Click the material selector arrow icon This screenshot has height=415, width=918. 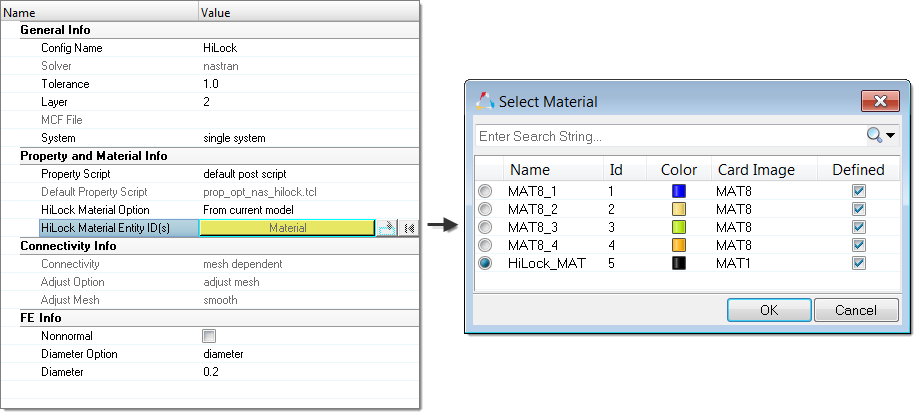pyautogui.click(x=387, y=228)
